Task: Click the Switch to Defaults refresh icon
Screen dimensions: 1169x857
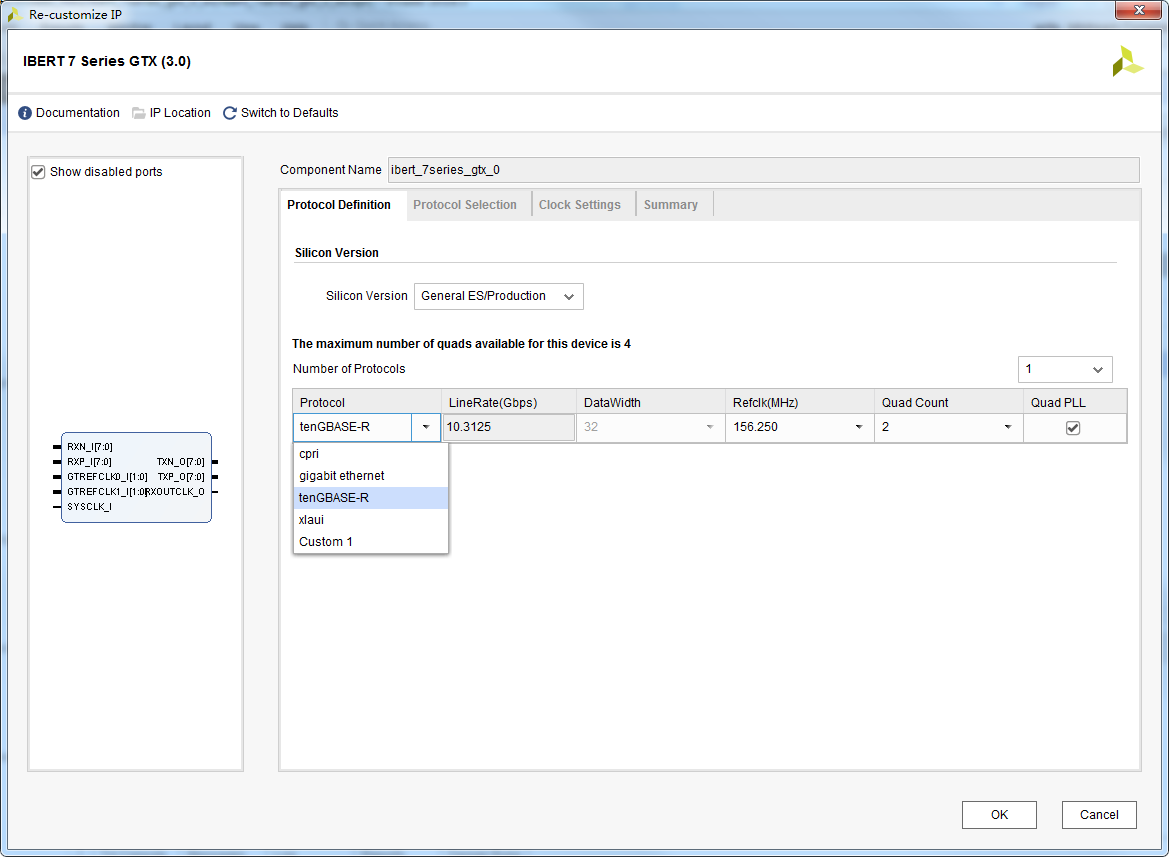Action: tap(230, 113)
